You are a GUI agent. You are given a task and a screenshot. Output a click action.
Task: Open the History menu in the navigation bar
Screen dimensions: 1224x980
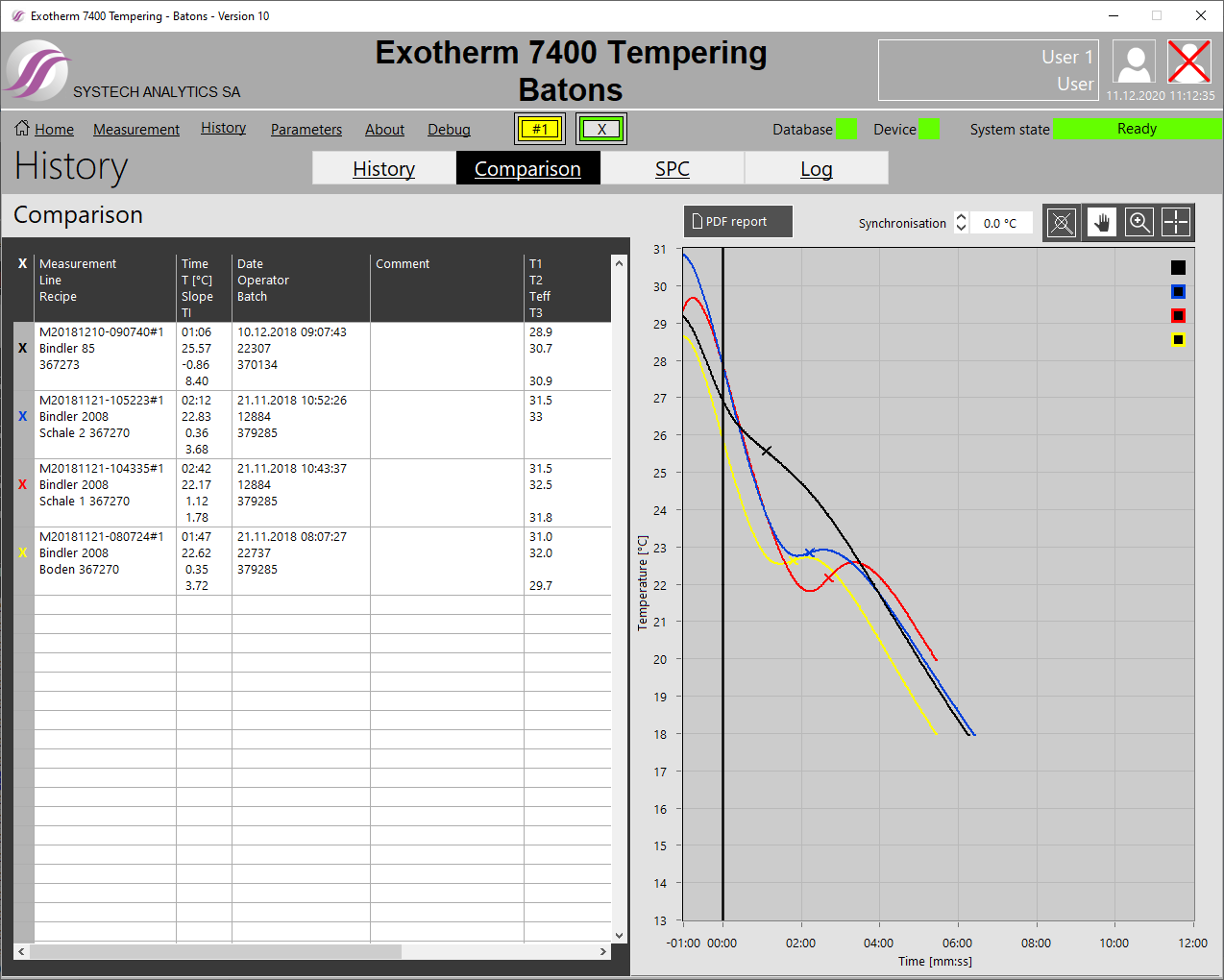tap(223, 128)
